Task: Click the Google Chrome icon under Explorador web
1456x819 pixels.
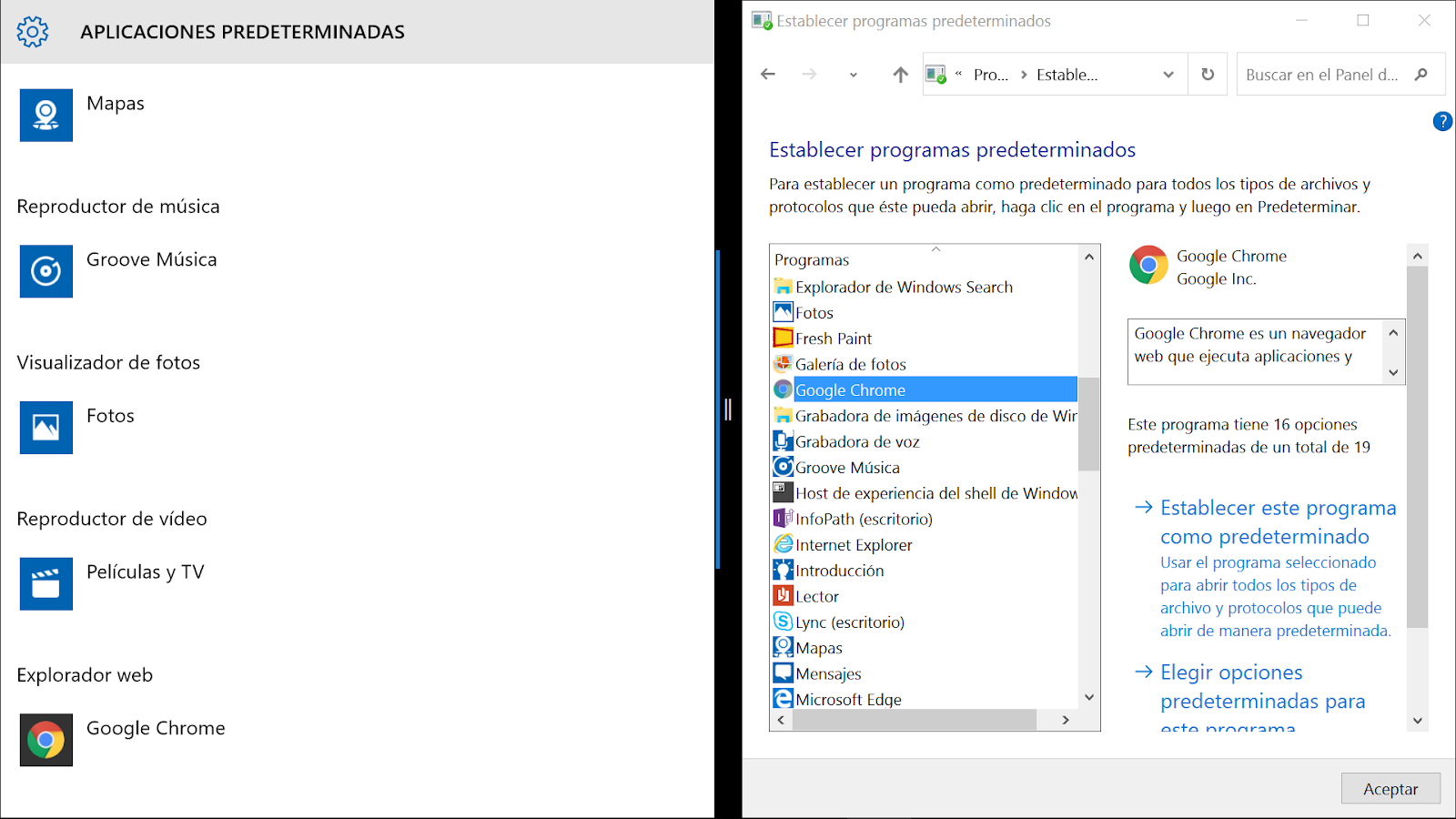Action: pos(46,740)
